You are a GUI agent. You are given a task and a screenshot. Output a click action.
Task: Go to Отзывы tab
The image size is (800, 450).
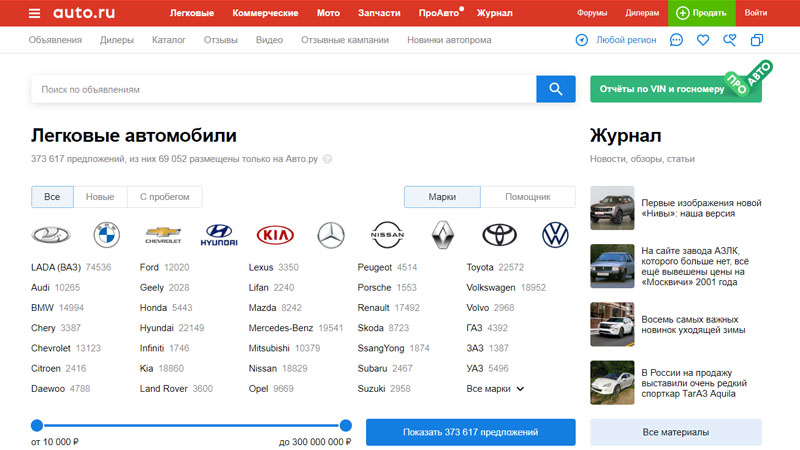(220, 40)
